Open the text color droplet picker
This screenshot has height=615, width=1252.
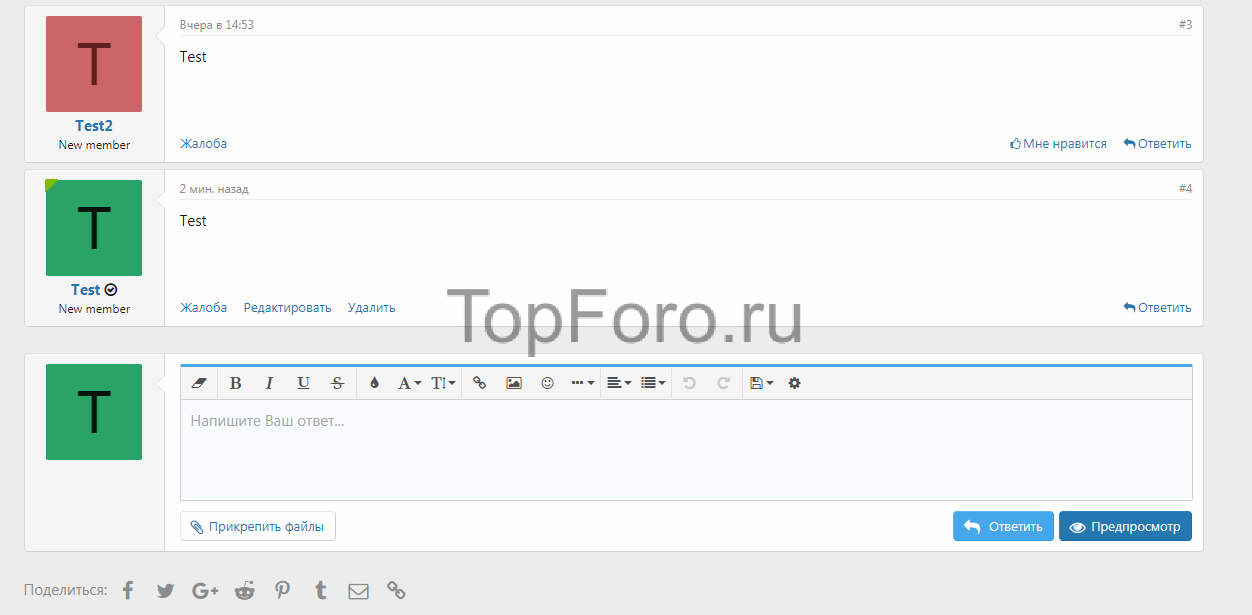point(374,383)
